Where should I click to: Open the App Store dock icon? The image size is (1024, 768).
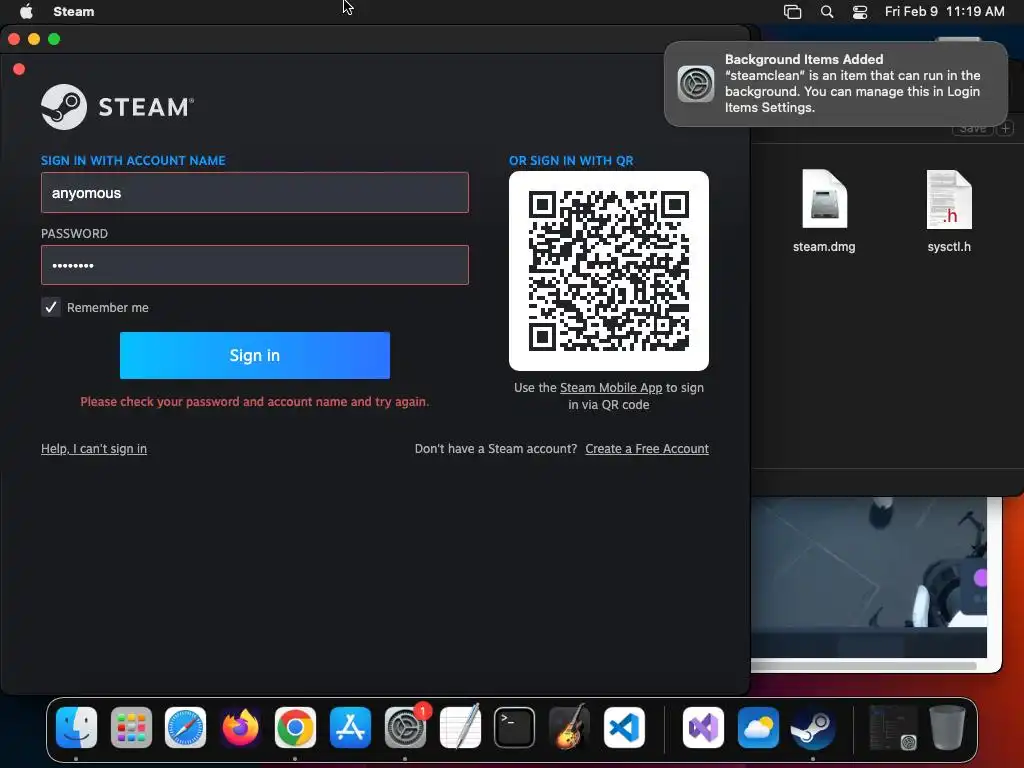(x=350, y=727)
